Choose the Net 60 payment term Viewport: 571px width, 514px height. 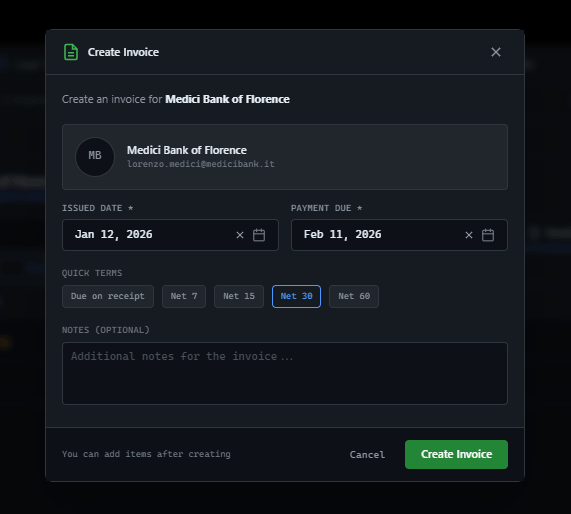pyautogui.click(x=354, y=296)
